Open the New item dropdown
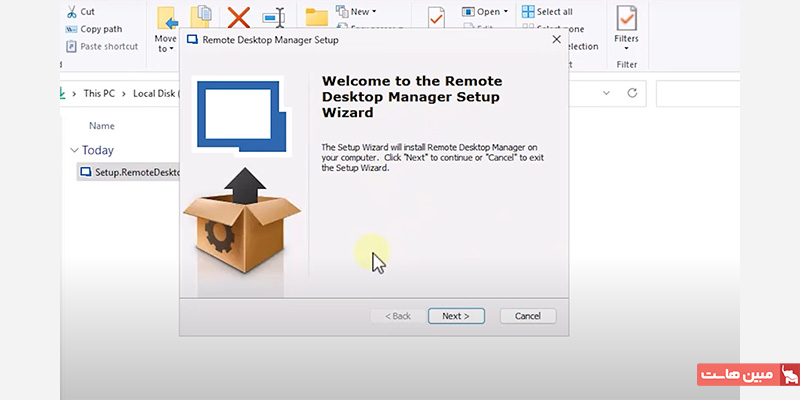This screenshot has width=800, height=400. (356, 11)
